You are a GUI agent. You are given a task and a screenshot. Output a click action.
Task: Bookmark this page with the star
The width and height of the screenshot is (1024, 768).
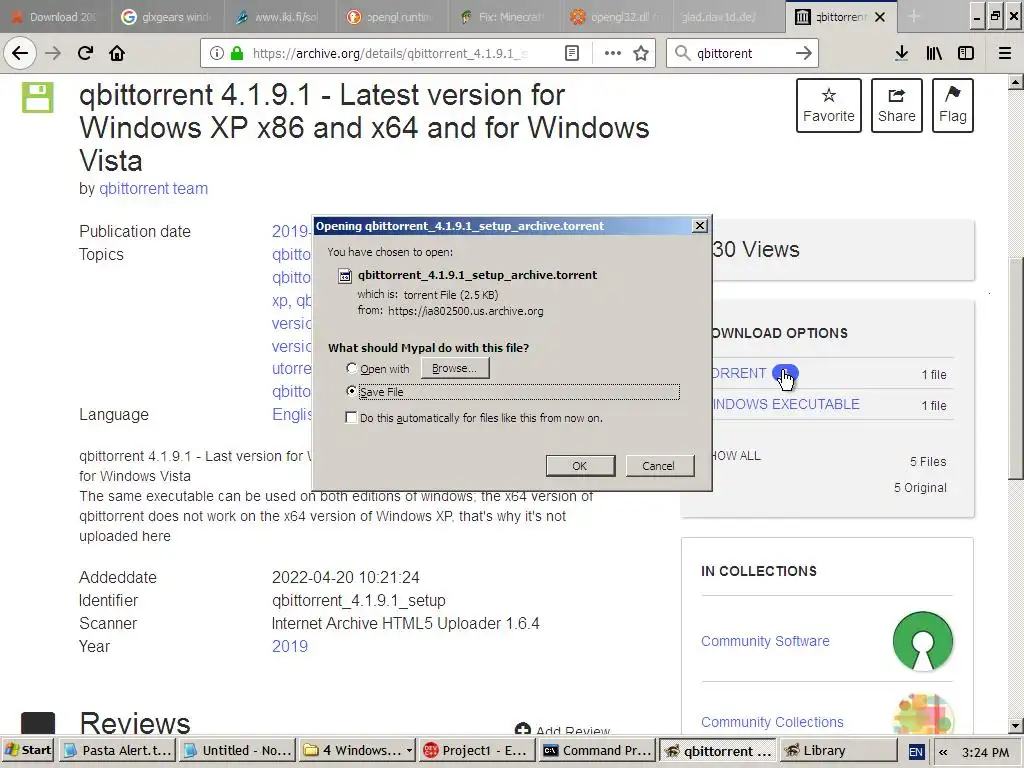click(641, 53)
